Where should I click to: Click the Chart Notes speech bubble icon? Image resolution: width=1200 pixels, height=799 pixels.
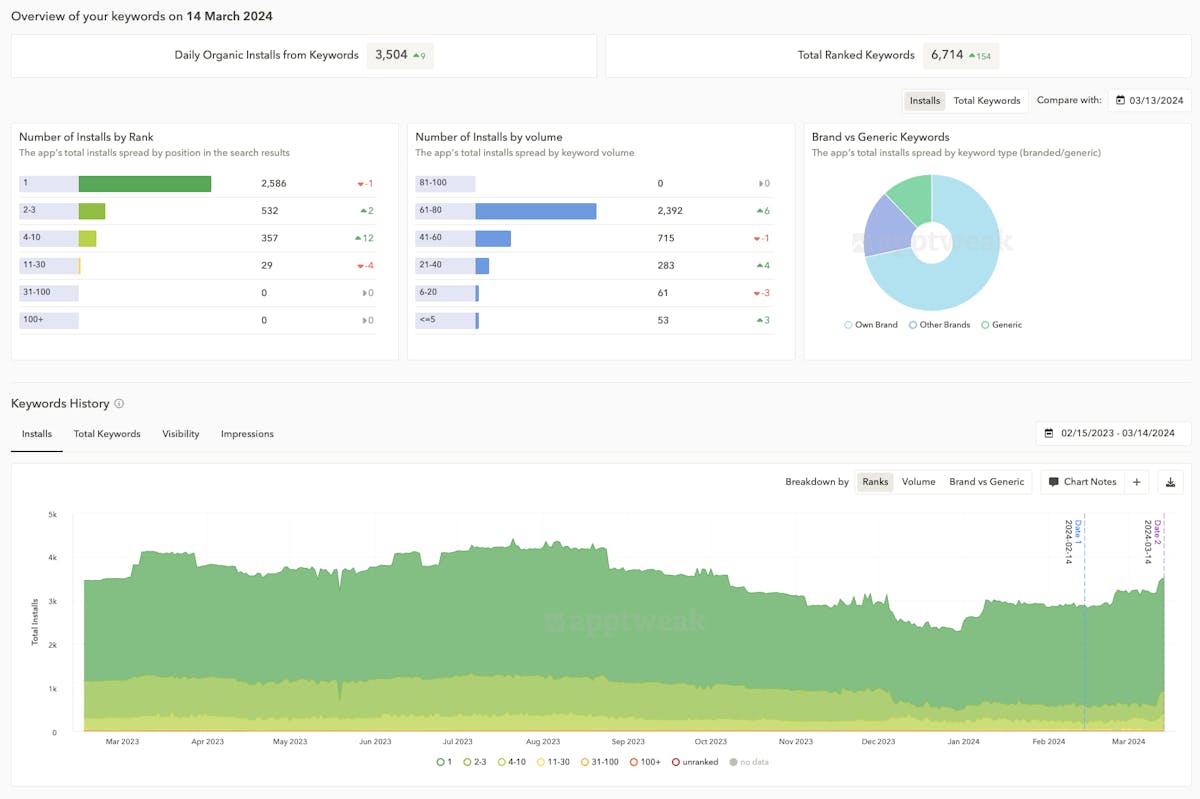pyautogui.click(x=1053, y=482)
